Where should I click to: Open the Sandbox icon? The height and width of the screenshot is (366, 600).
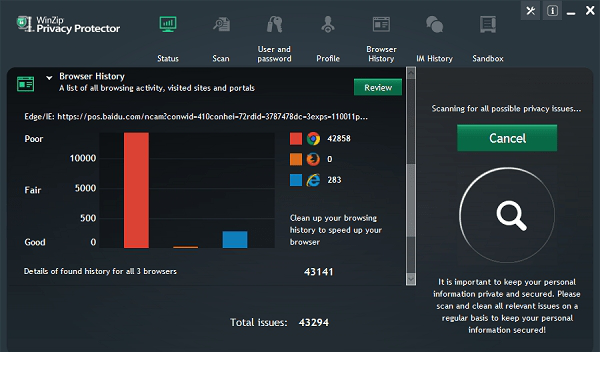point(488,24)
